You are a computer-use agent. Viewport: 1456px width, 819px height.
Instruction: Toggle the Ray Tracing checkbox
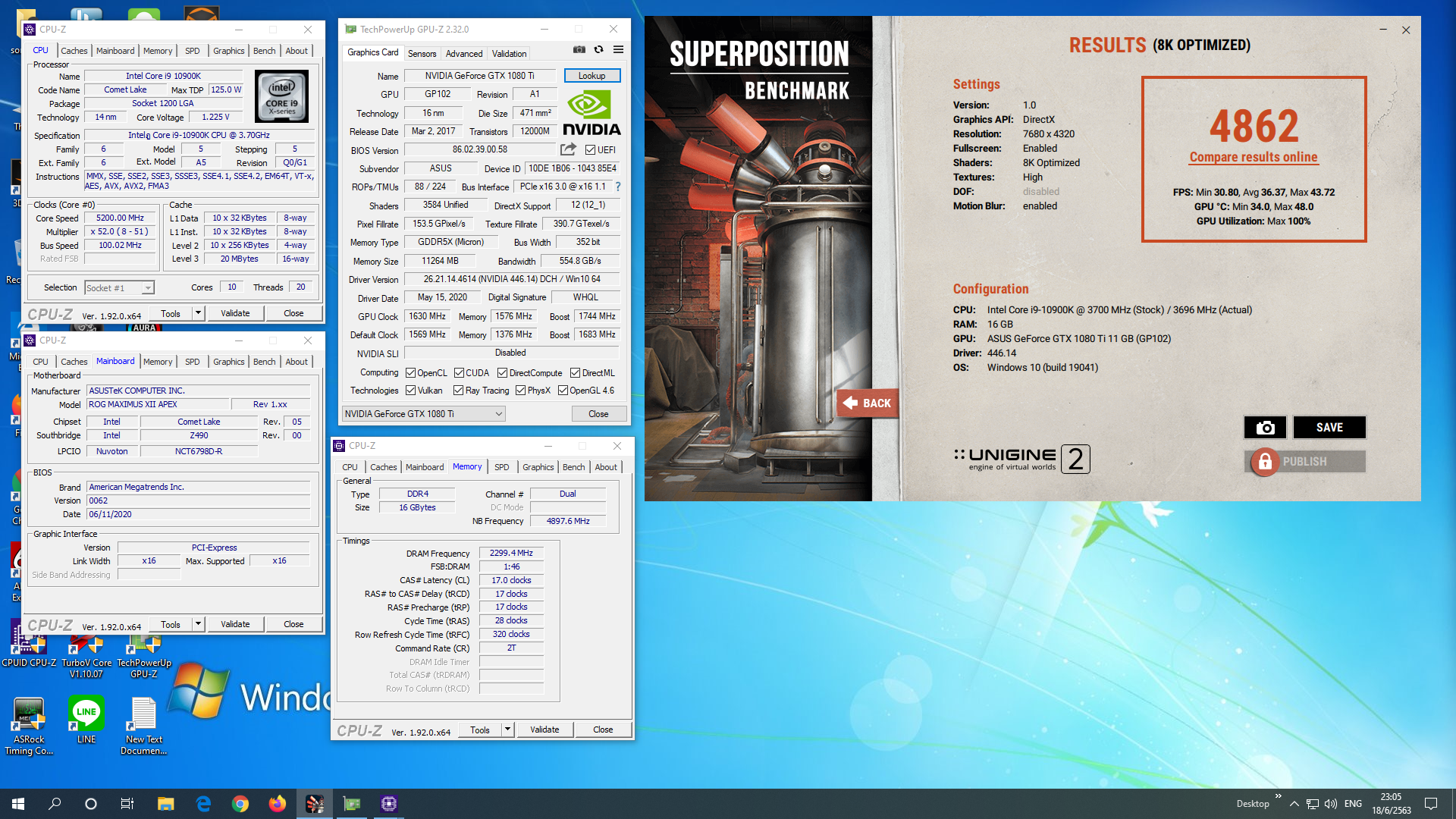point(458,391)
